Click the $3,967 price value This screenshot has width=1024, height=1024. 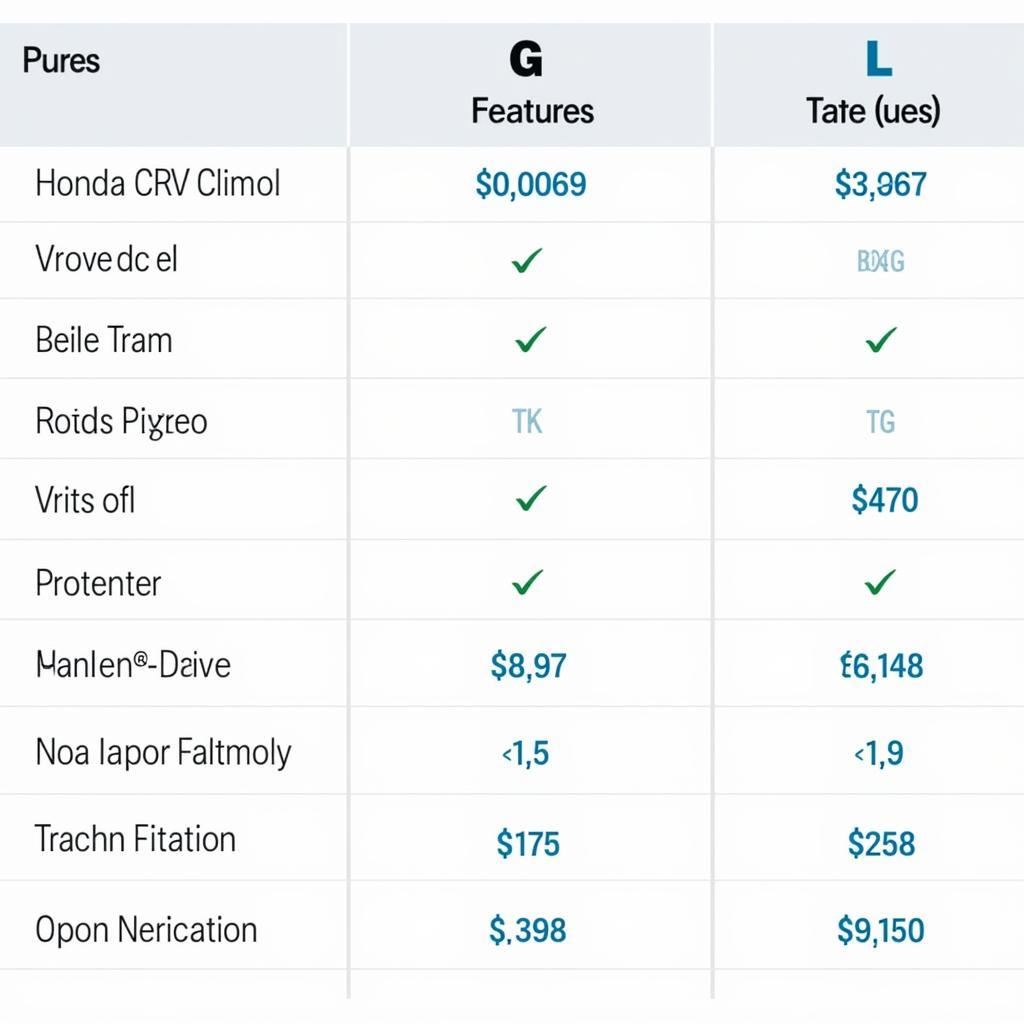(880, 184)
